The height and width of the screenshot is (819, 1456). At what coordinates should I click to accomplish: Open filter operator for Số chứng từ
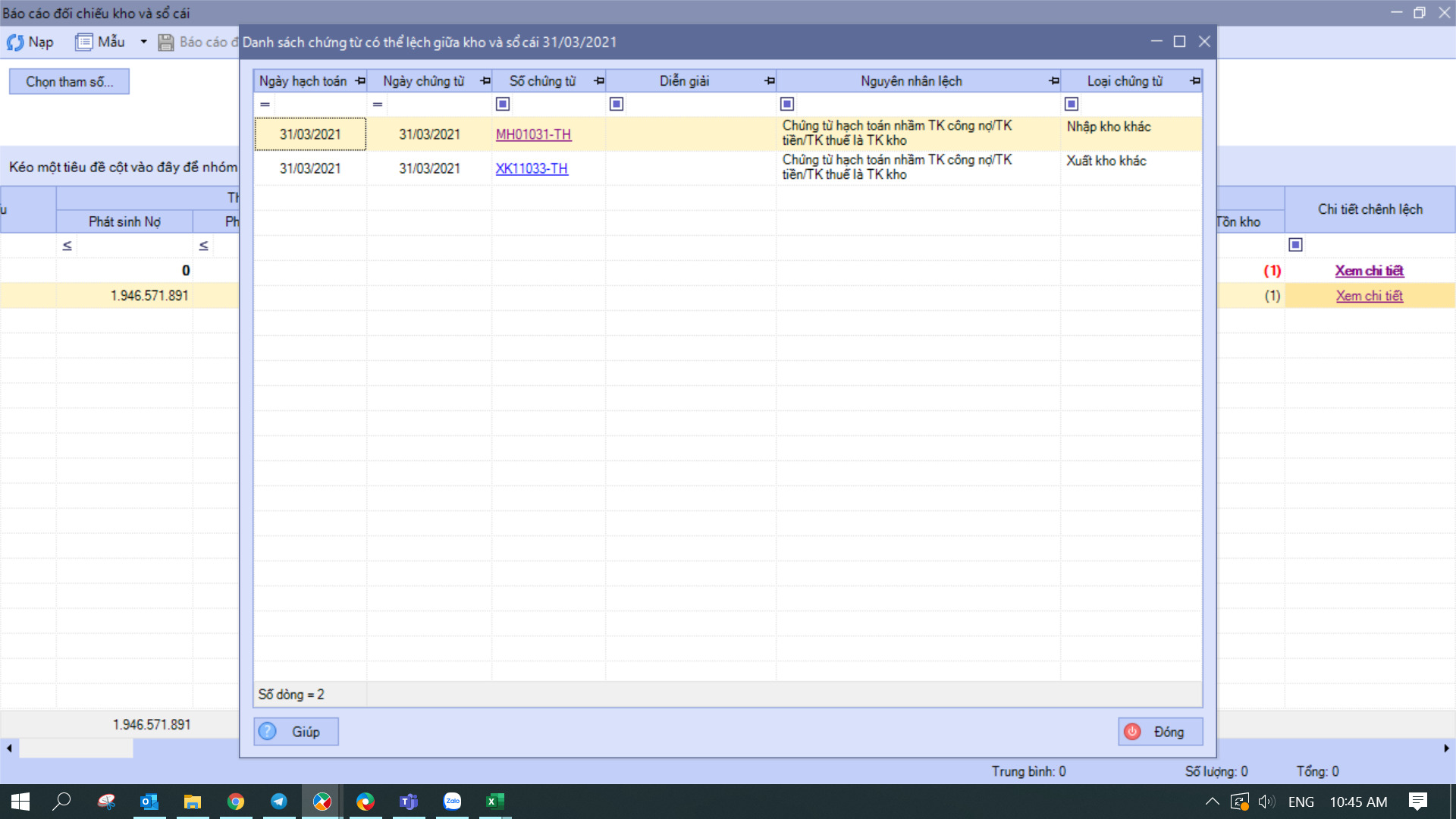(x=503, y=104)
